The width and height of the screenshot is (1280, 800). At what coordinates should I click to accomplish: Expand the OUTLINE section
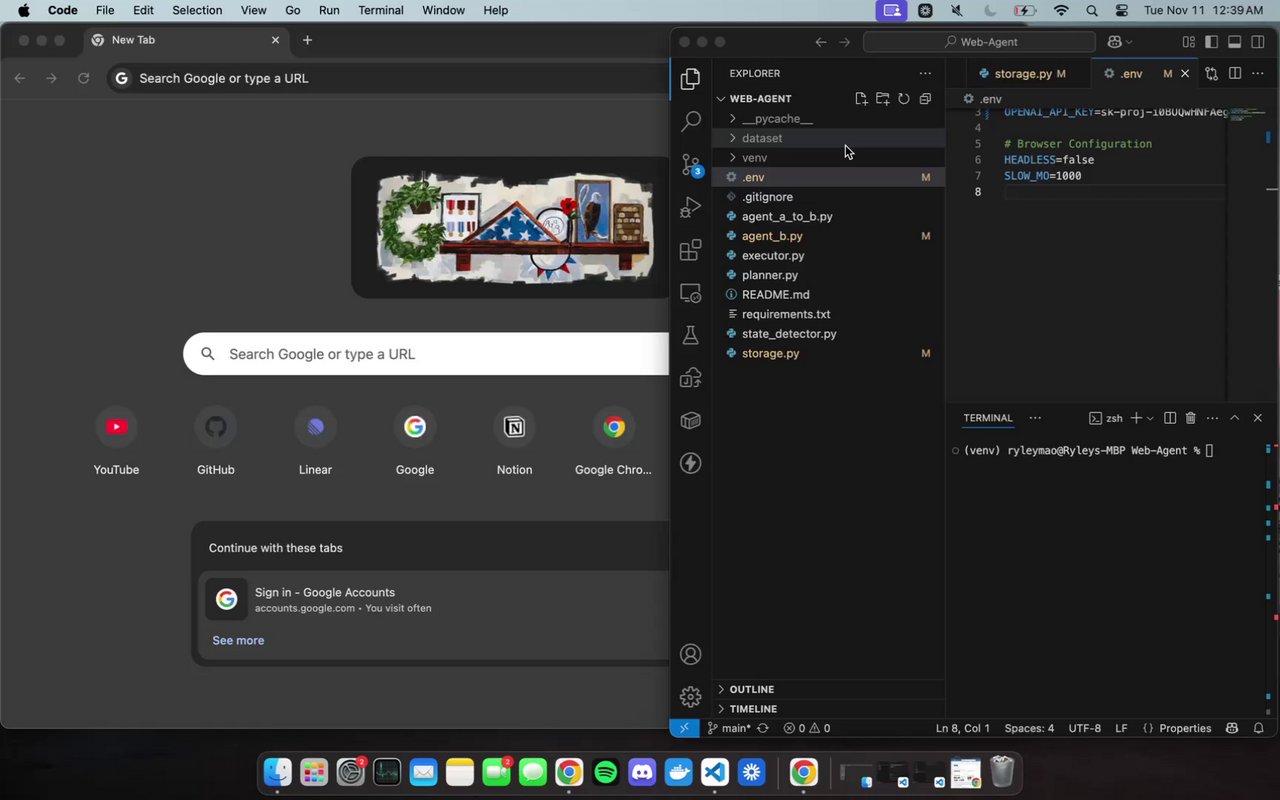(x=751, y=689)
